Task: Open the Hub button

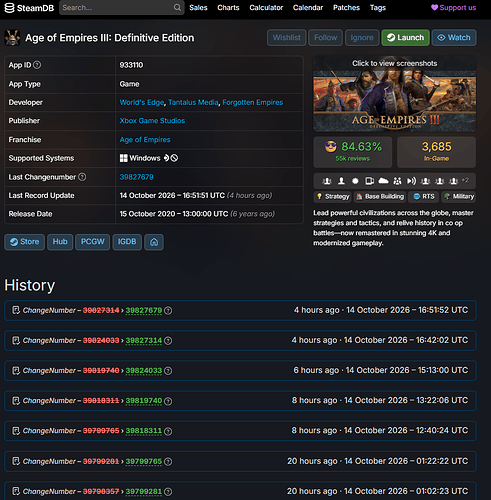Action: (60, 242)
